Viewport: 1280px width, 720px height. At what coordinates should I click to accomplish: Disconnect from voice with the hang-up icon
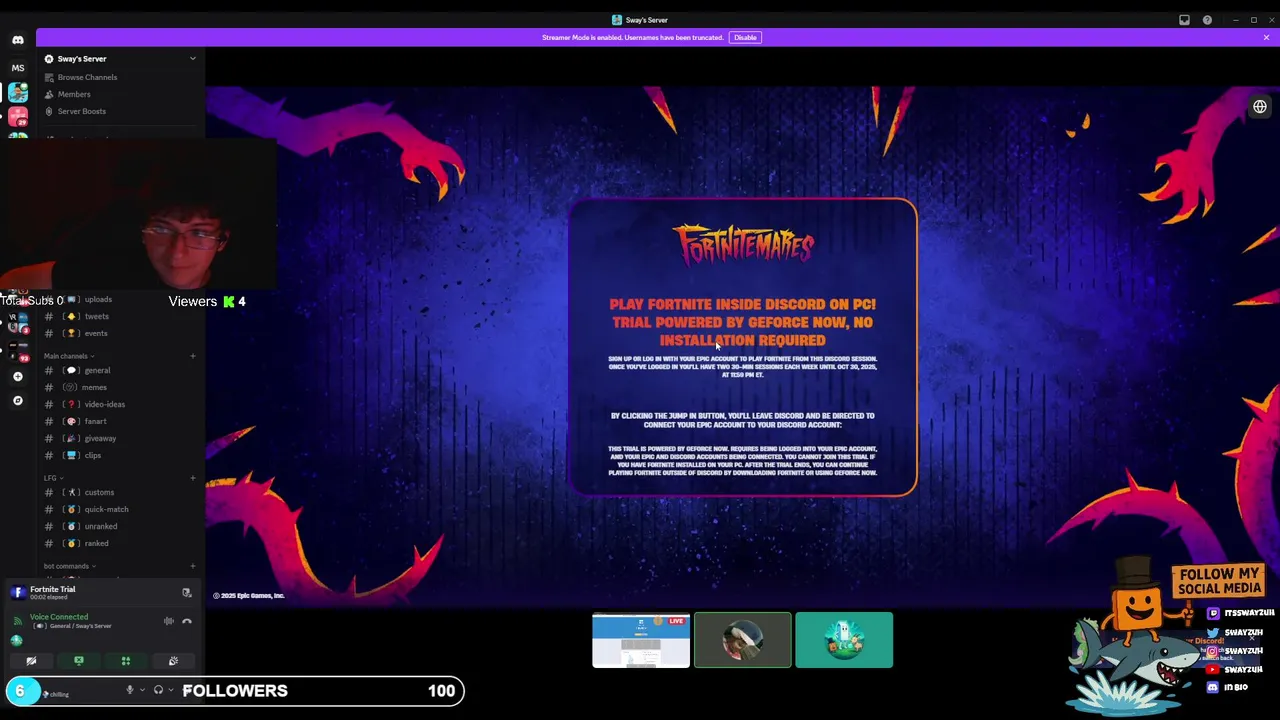[187, 621]
